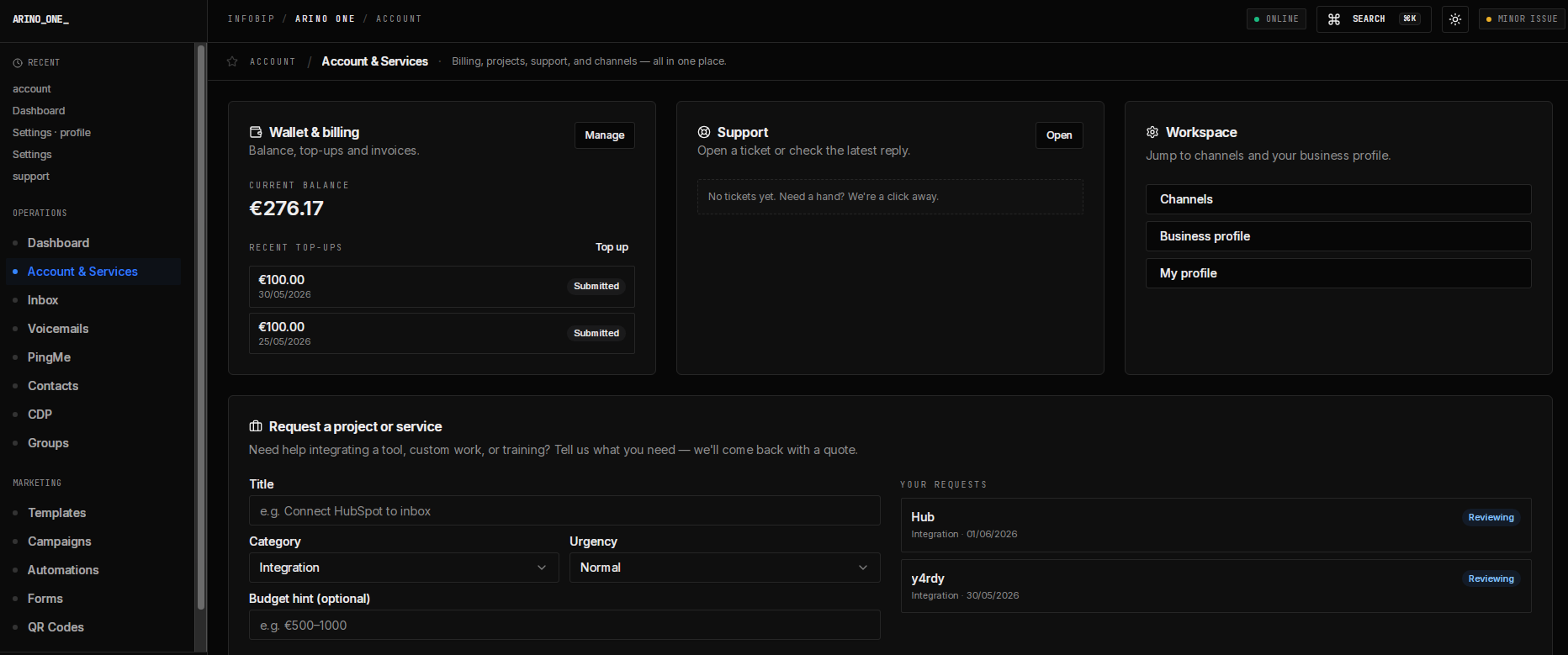Click the favorite star icon beside Account breadcrumb
Viewport: 1568px width, 655px height.
(x=232, y=61)
